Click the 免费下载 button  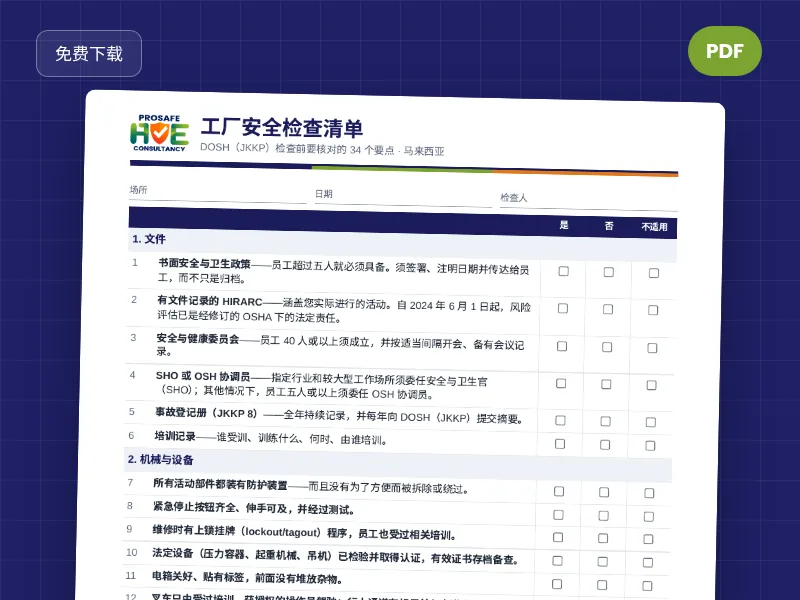click(89, 54)
